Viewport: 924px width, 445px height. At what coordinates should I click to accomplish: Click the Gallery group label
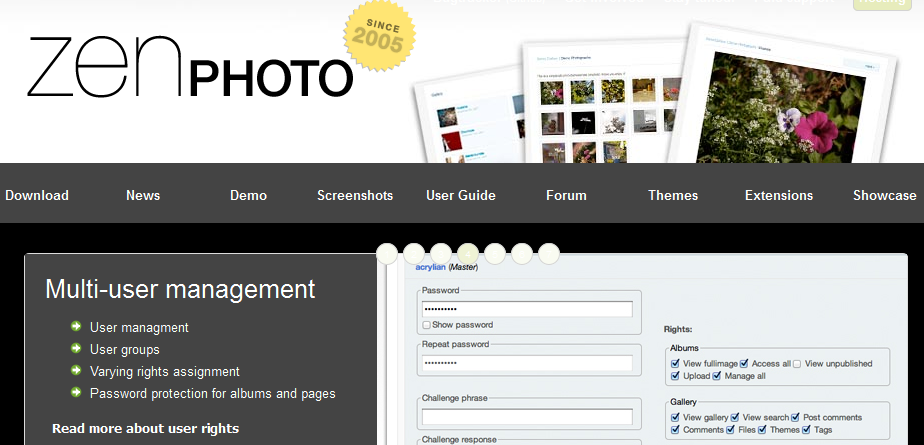pyautogui.click(x=684, y=402)
